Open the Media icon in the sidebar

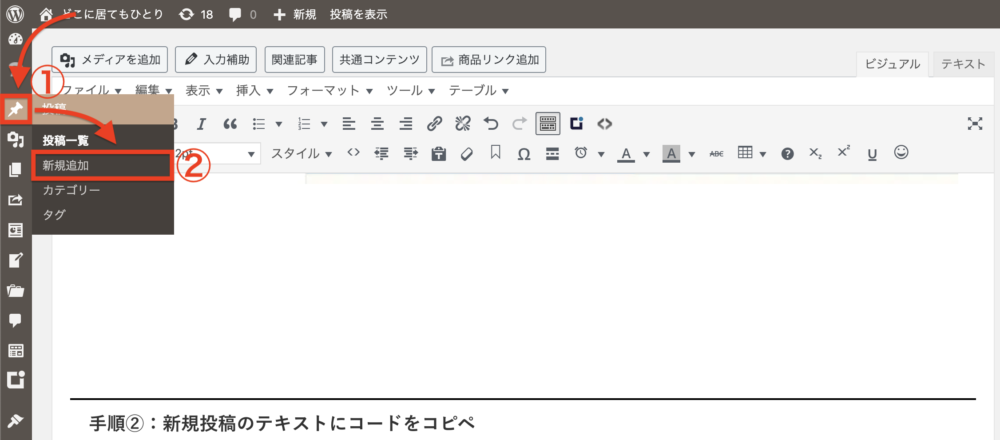pos(15,140)
